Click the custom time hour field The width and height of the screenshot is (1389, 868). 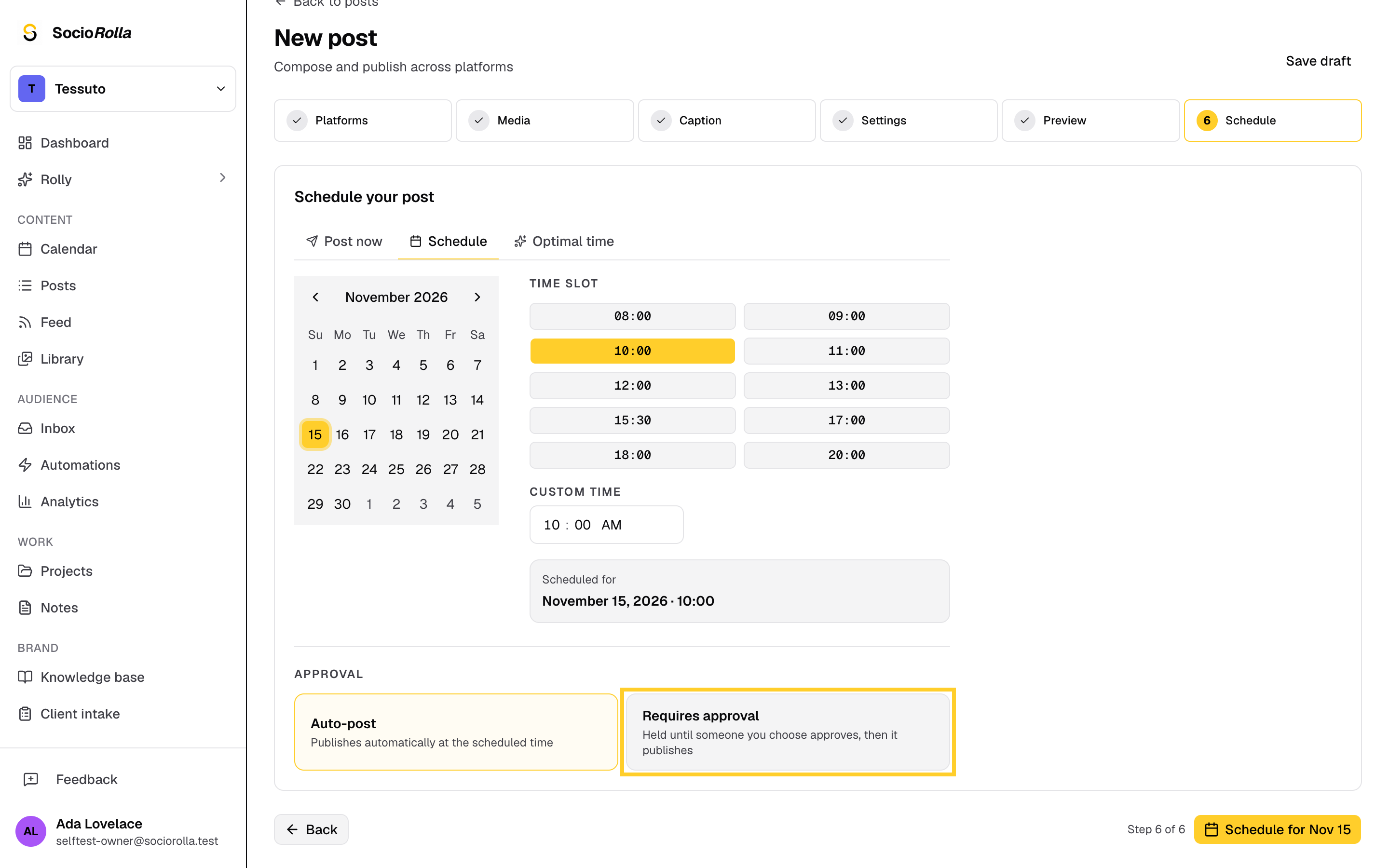552,525
